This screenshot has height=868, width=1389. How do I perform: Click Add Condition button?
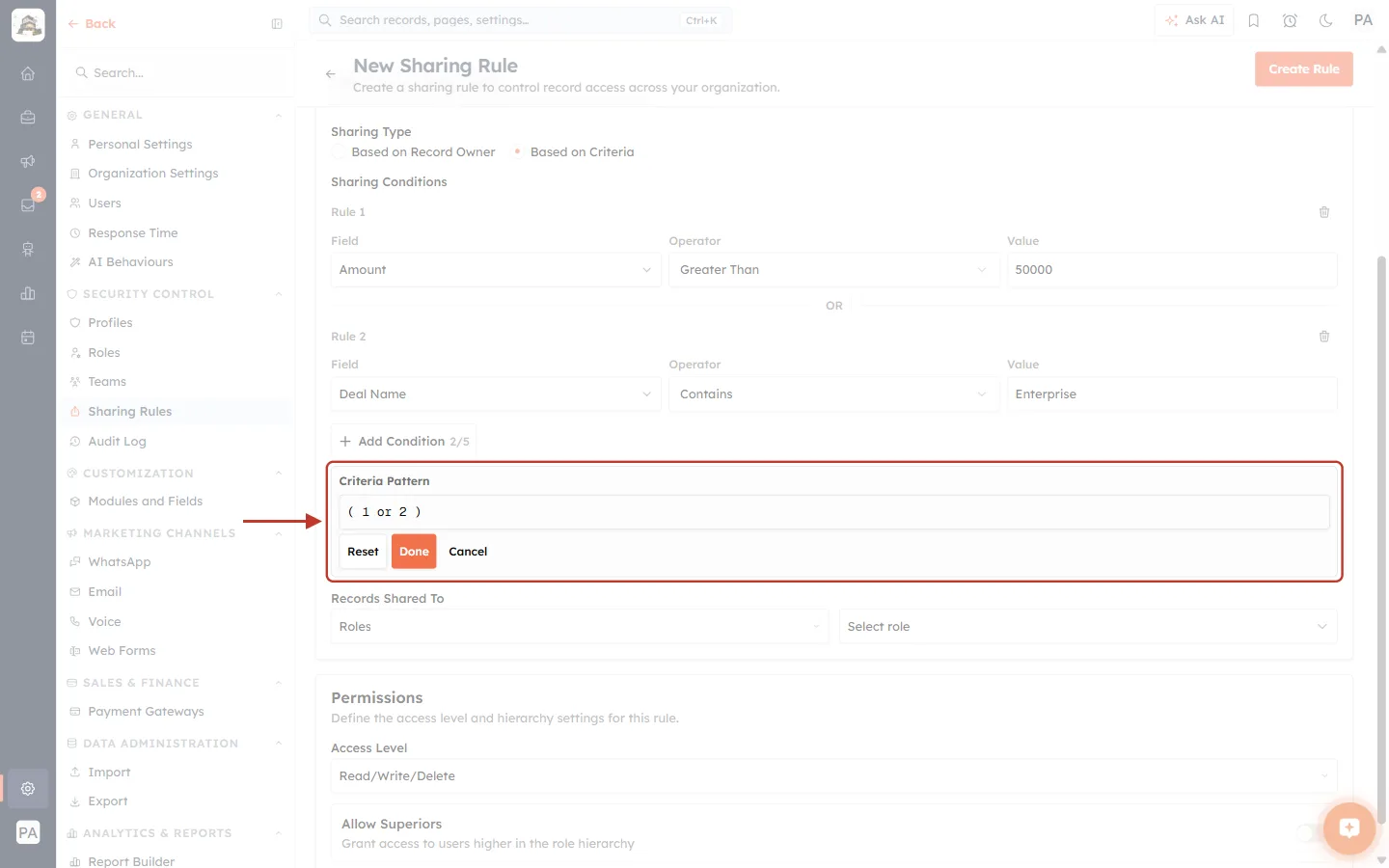(403, 442)
